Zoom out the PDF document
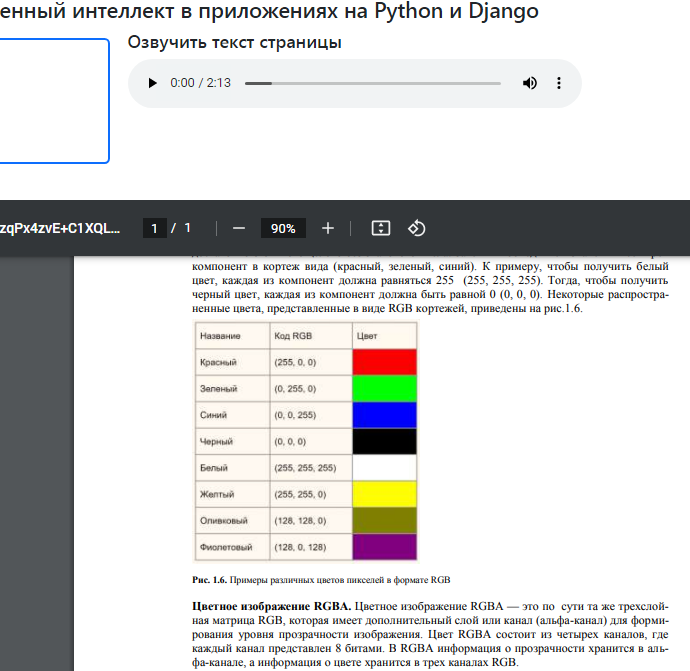690x671 pixels. (x=239, y=228)
